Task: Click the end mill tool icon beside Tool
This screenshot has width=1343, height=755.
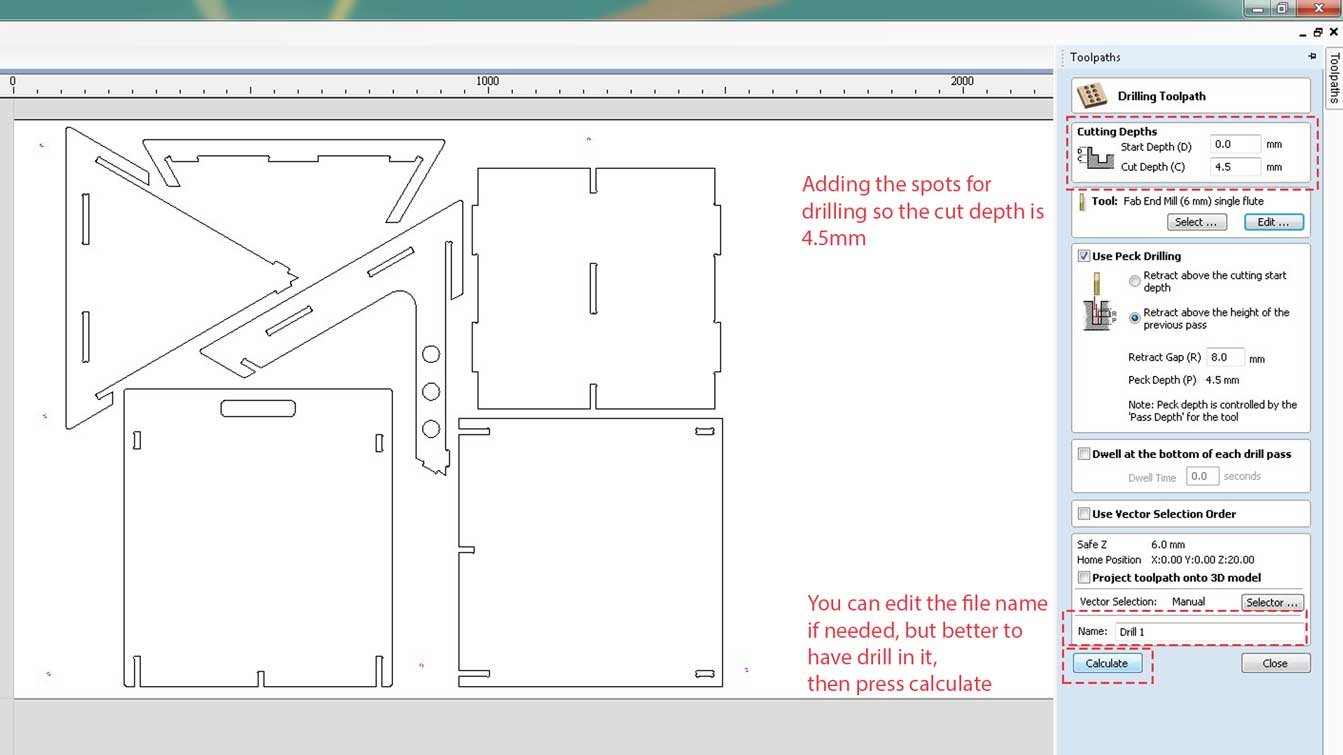Action: [x=1082, y=202]
